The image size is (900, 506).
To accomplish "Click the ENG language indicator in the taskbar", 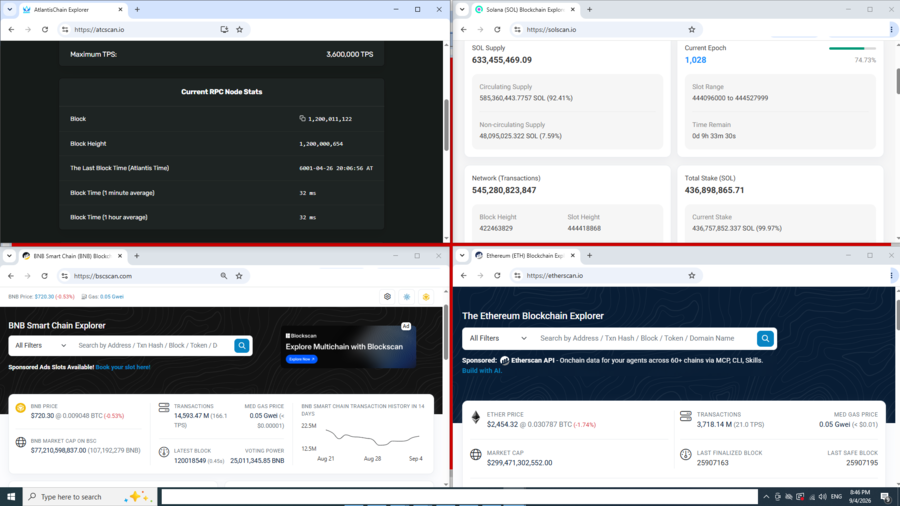I will click(x=836, y=497).
